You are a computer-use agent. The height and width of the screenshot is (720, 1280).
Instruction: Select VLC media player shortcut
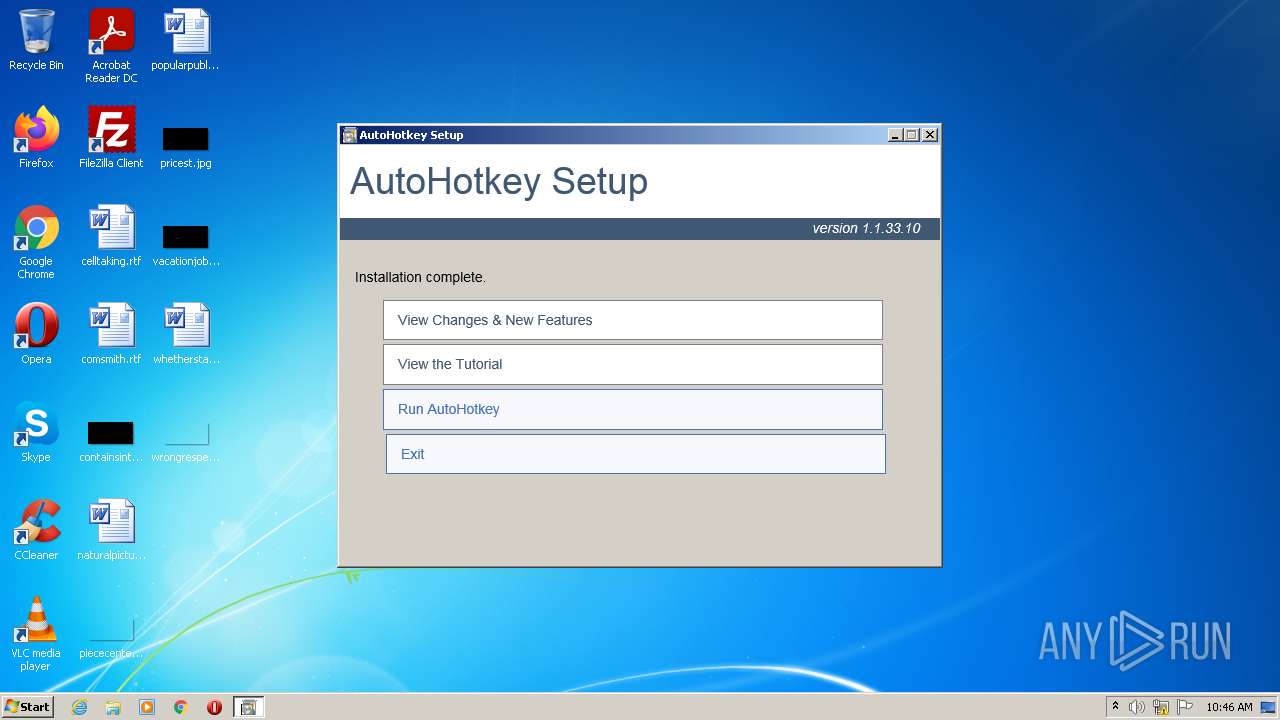(36, 634)
